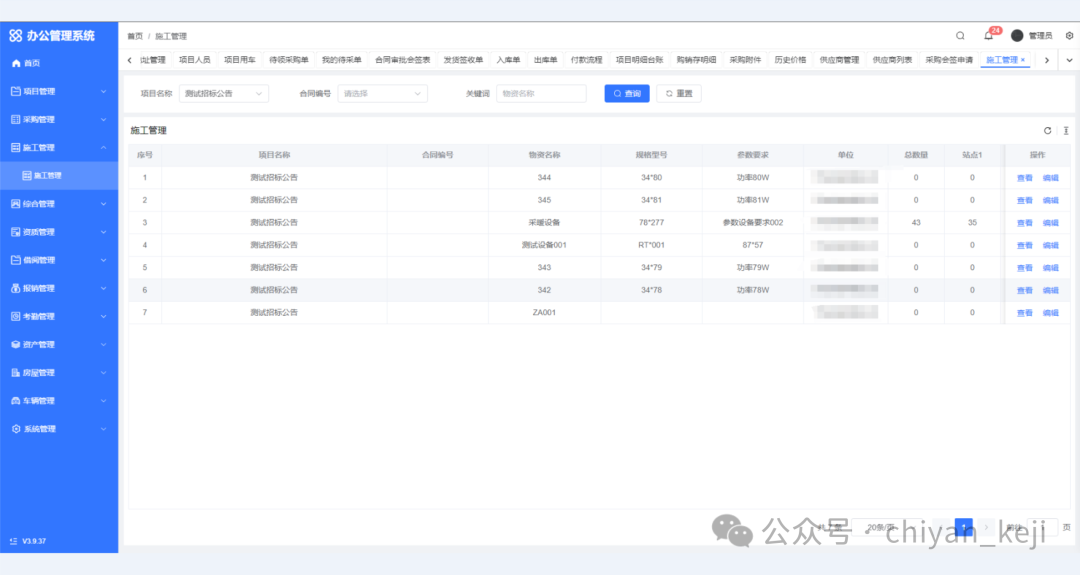Expand 车辆管理 menu in sidebar

click(59, 401)
